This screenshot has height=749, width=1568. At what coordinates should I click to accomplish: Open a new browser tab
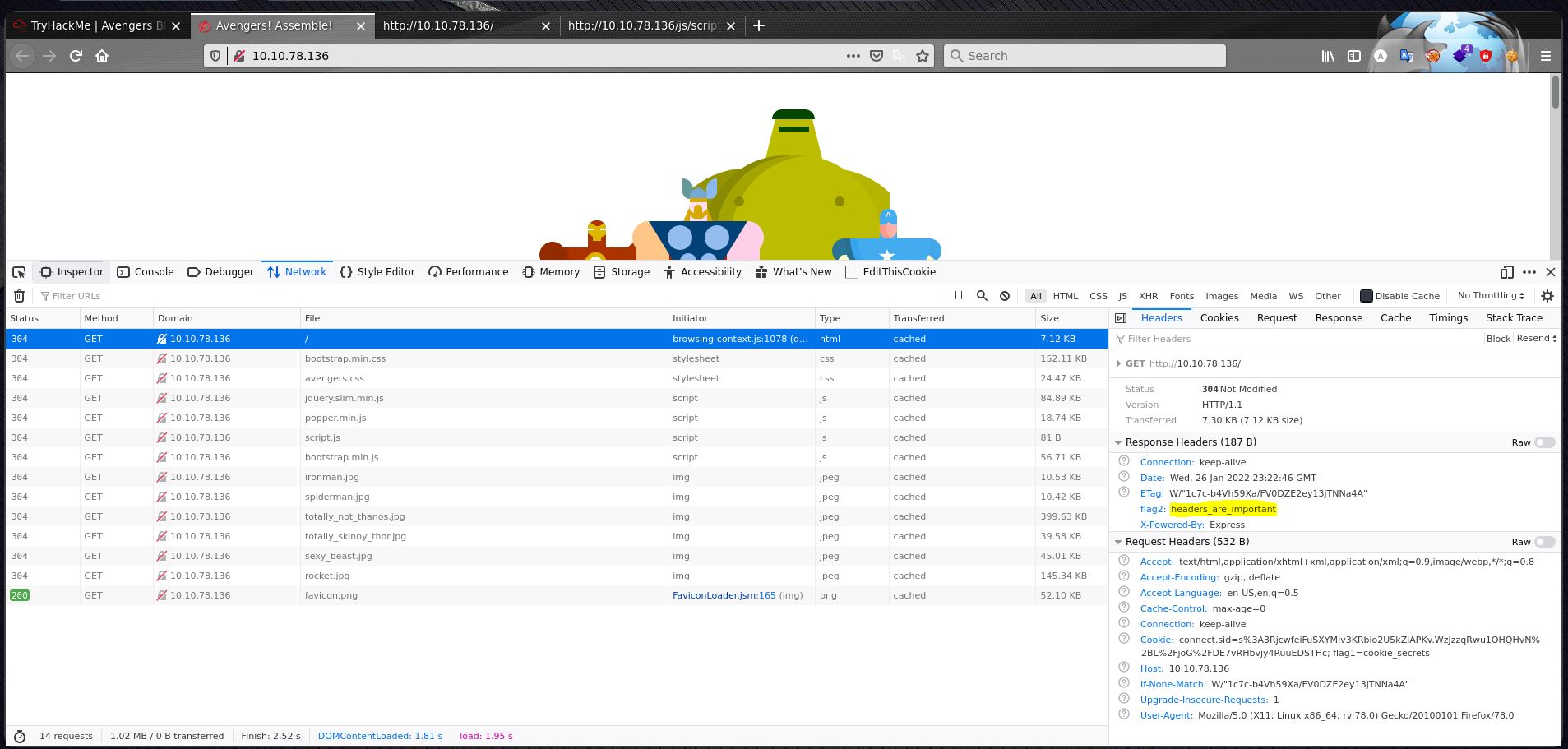pos(759,25)
